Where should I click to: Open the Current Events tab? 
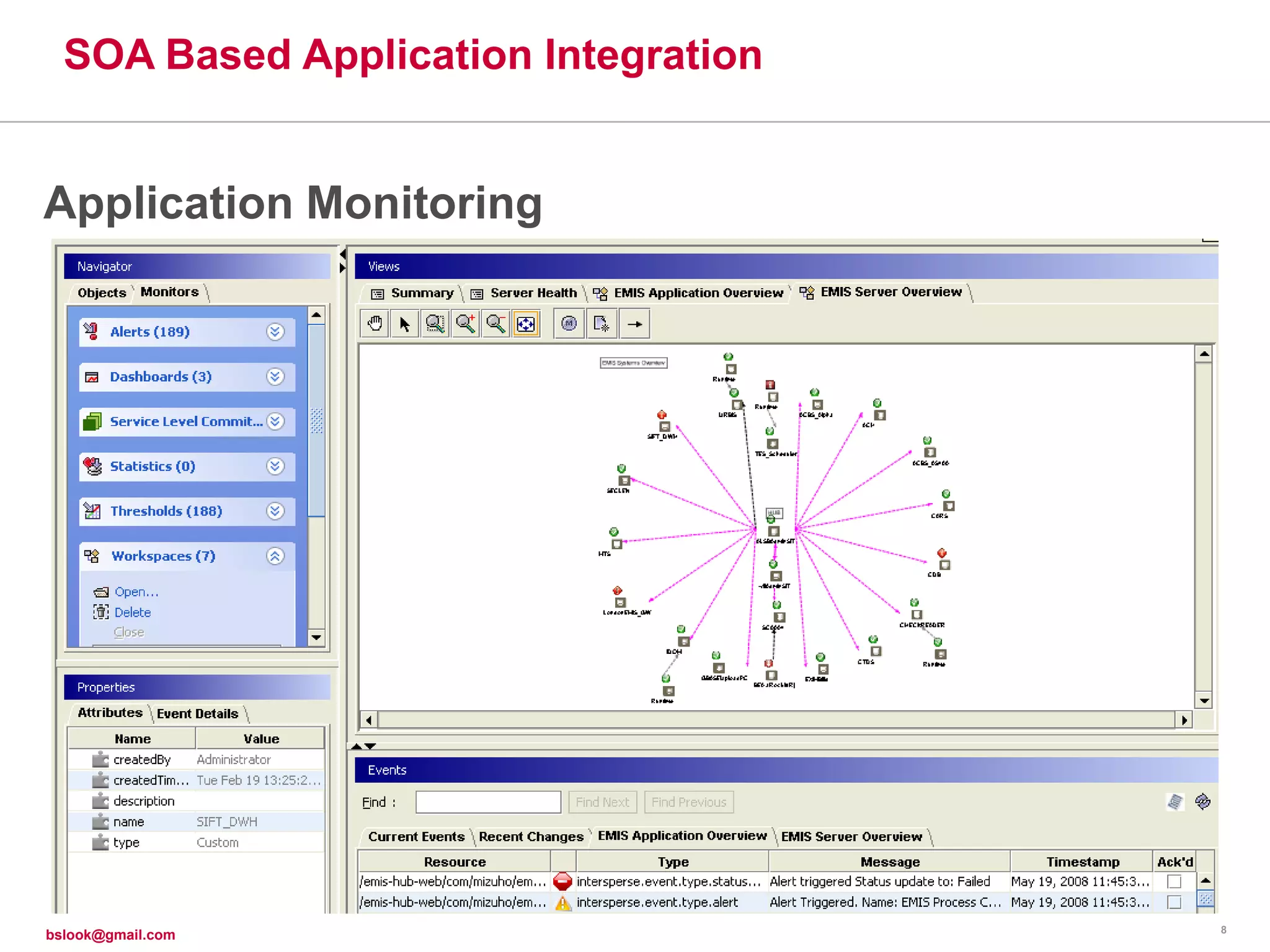coord(416,837)
